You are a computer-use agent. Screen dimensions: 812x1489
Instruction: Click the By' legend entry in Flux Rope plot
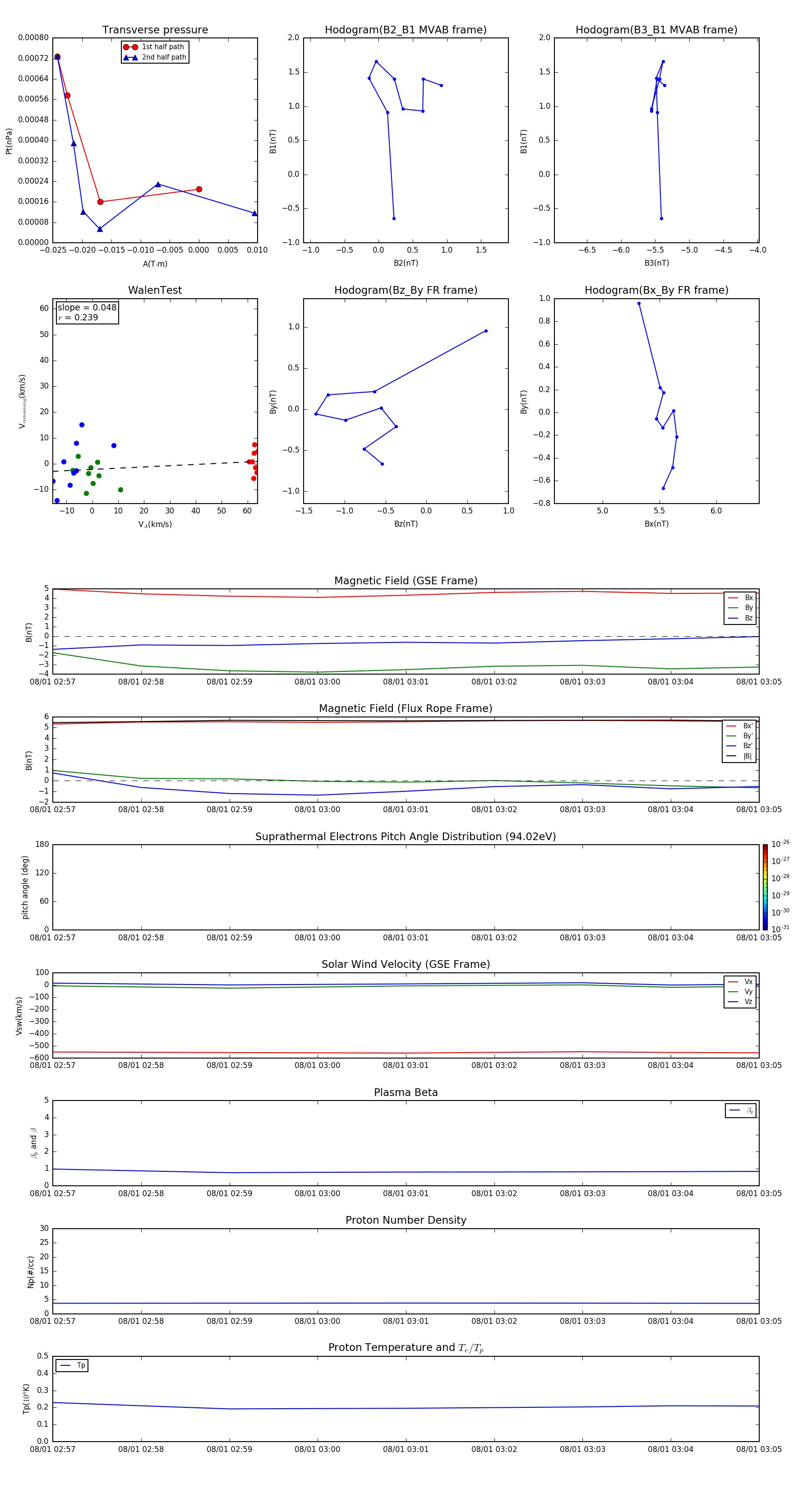[x=739, y=736]
